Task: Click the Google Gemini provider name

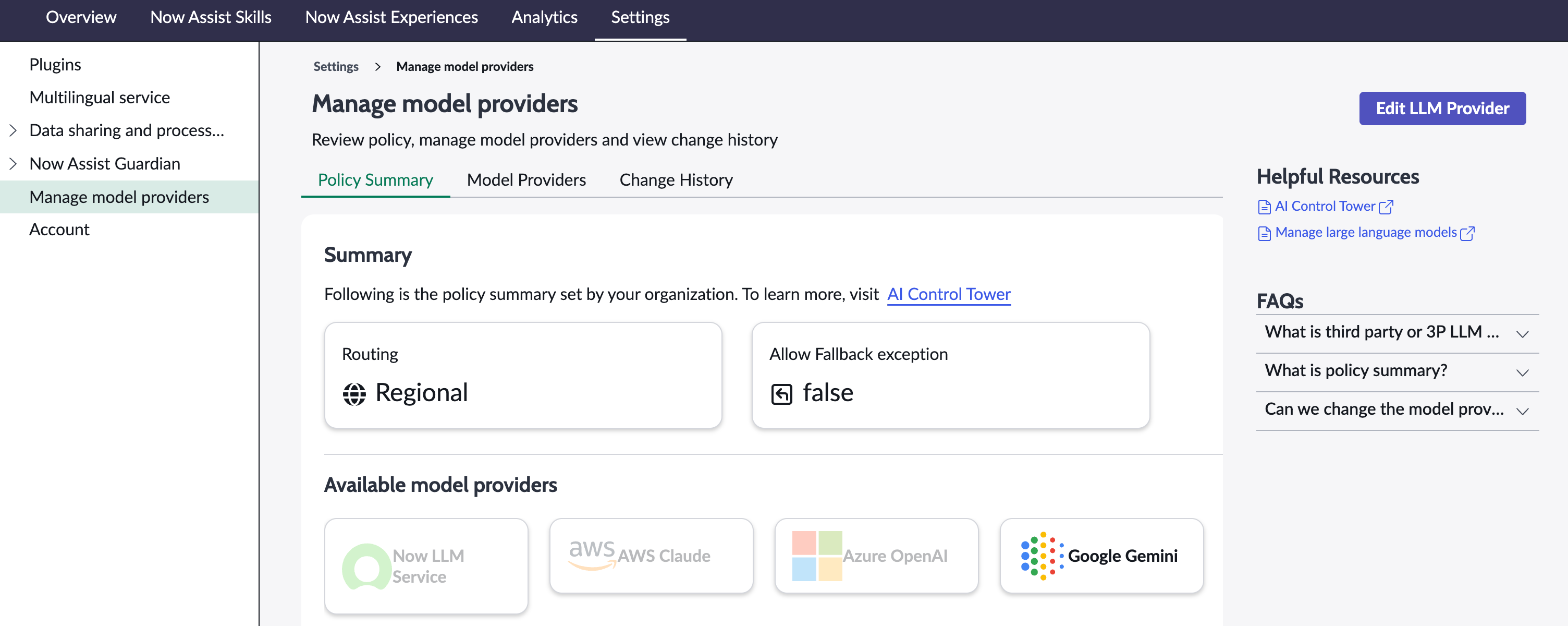Action: pos(1122,556)
